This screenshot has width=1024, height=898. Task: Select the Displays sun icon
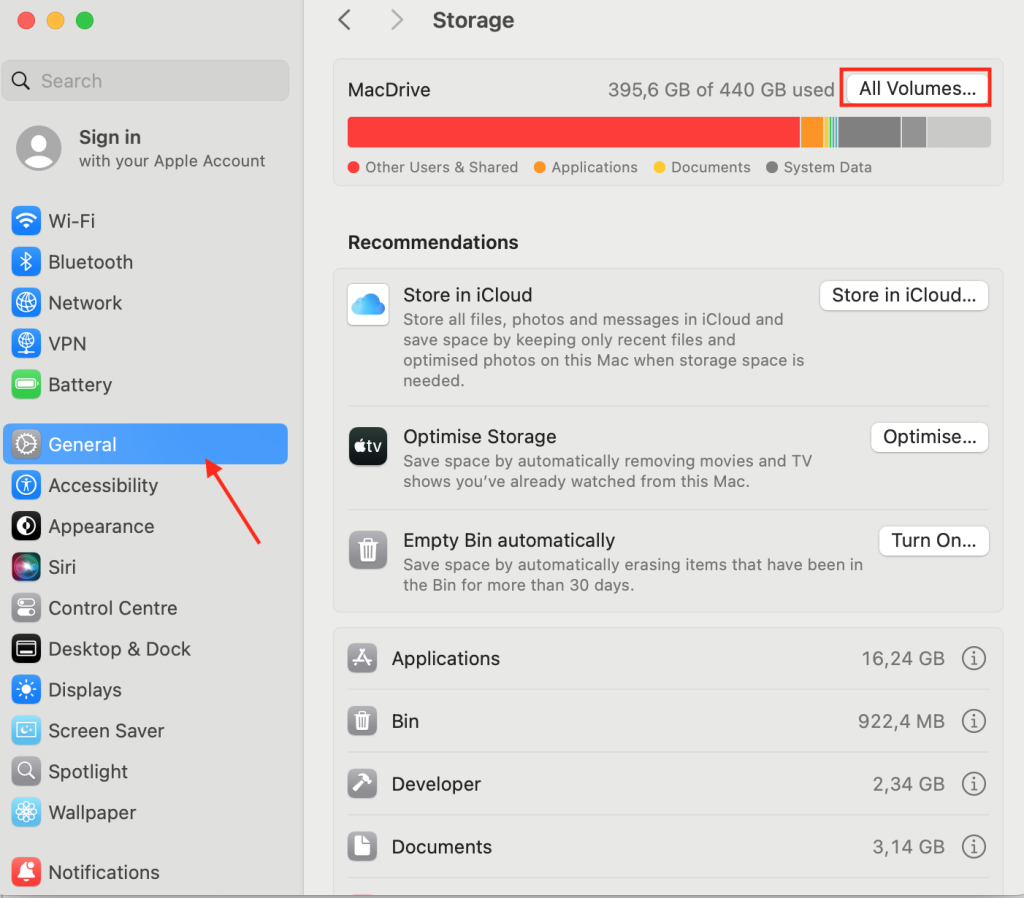point(26,690)
